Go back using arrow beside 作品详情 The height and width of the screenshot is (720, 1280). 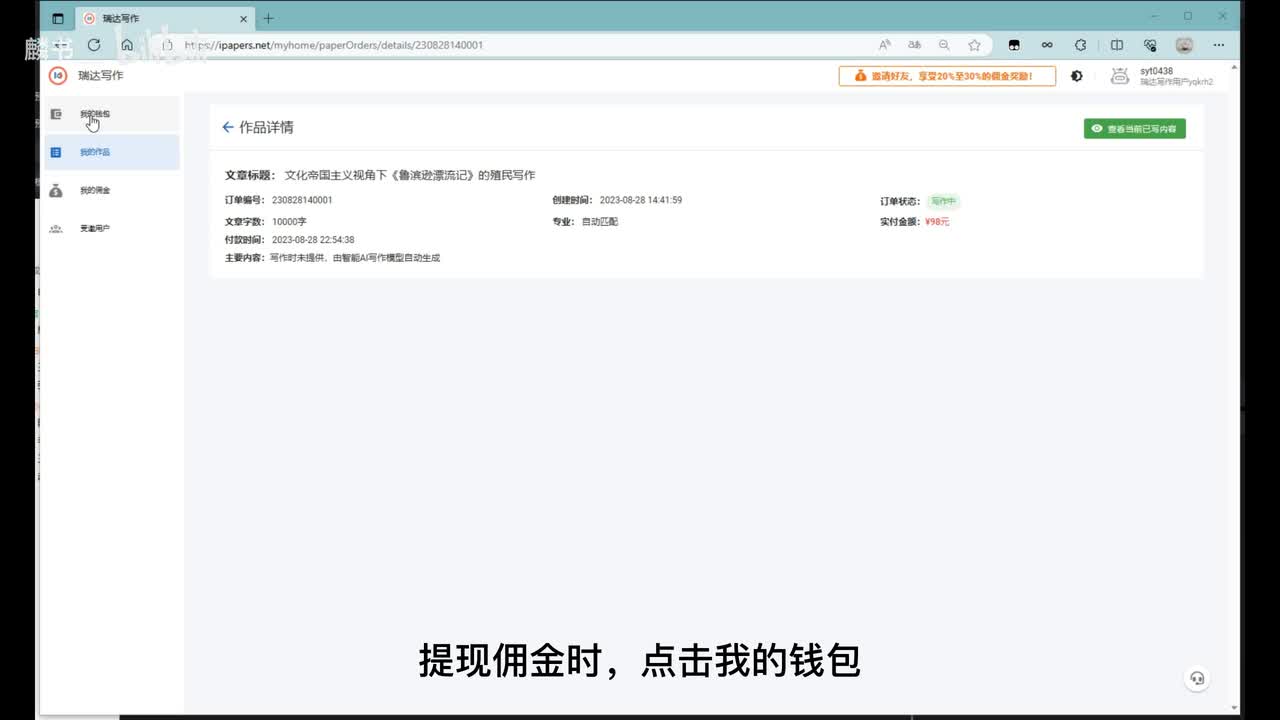coord(228,127)
